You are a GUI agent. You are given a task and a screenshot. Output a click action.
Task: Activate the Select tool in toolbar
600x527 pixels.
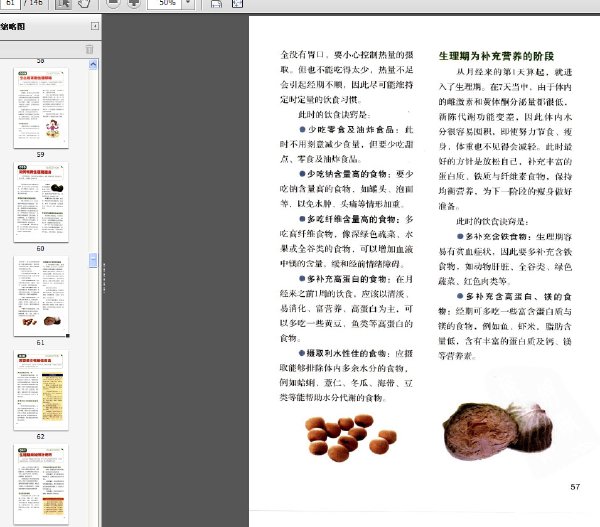coord(63,3)
